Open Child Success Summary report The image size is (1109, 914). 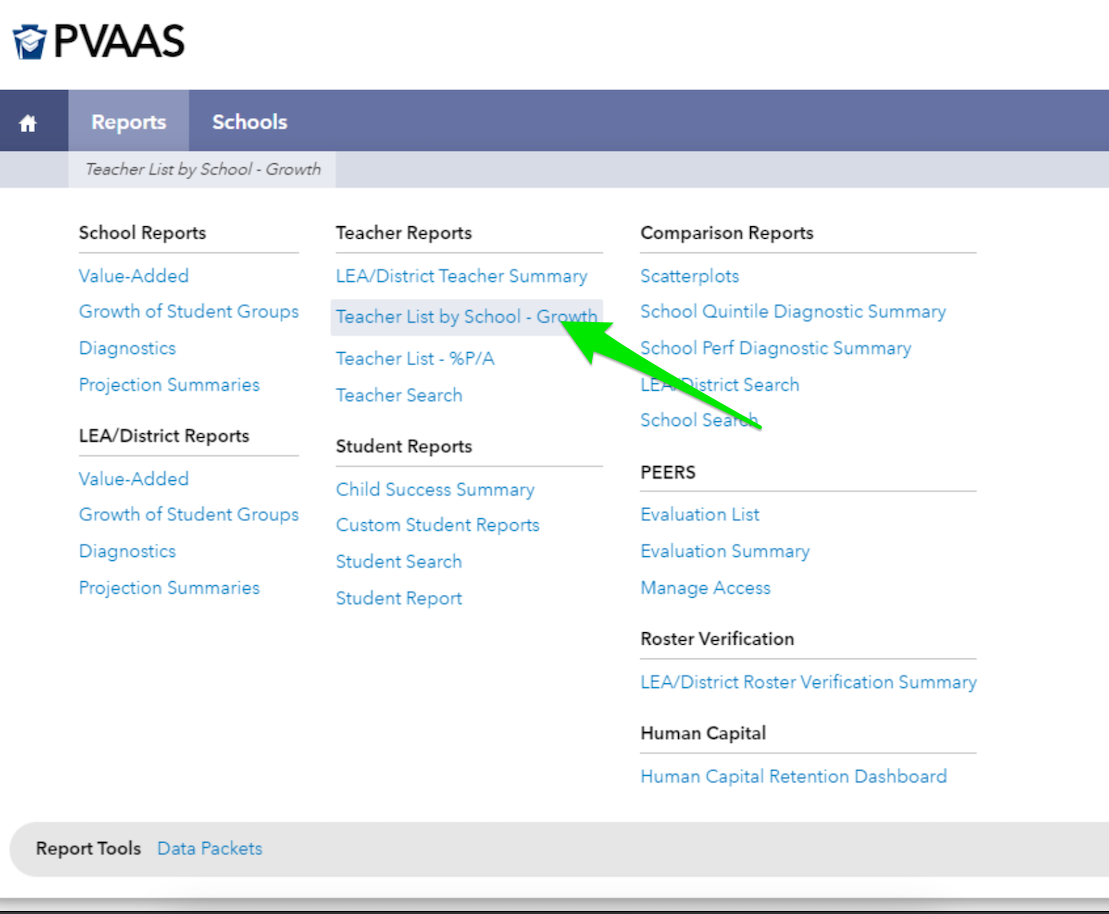[435, 490]
